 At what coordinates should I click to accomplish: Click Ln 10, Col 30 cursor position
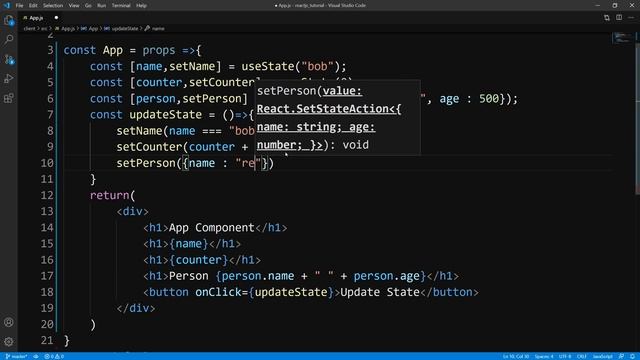coord(516,356)
